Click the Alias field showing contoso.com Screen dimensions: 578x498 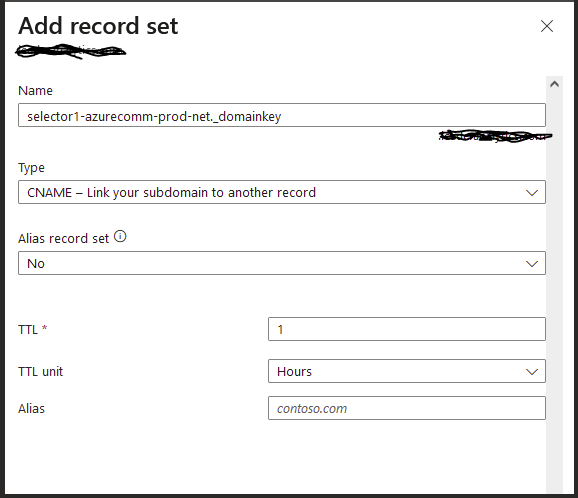coord(407,408)
